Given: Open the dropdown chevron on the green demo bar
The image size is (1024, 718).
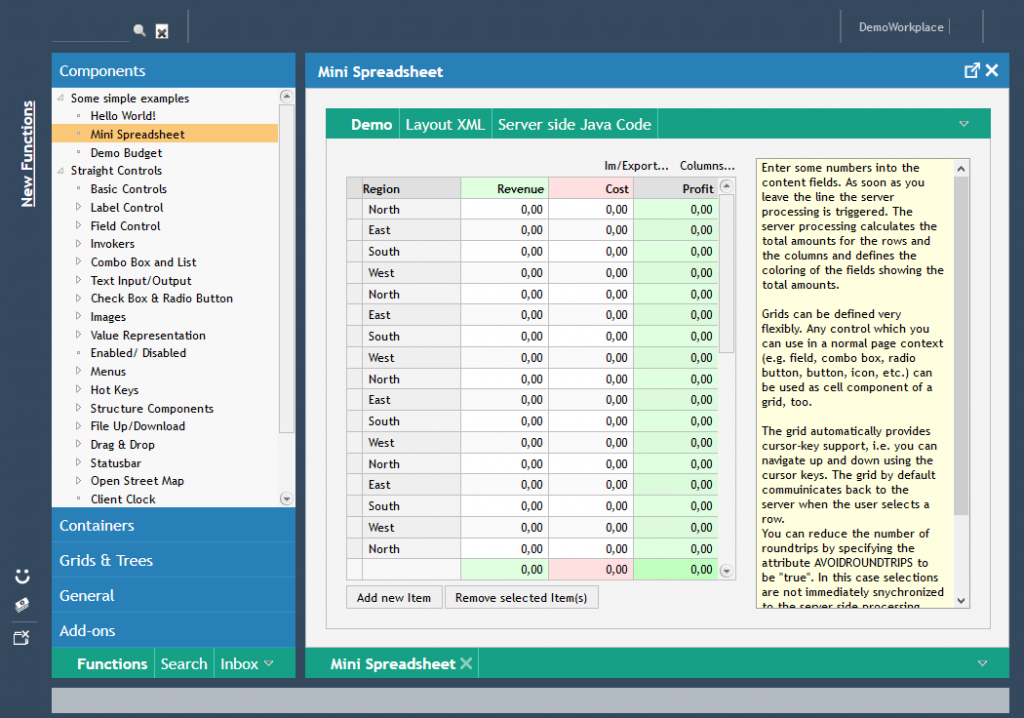Looking at the screenshot, I should tap(963, 123).
